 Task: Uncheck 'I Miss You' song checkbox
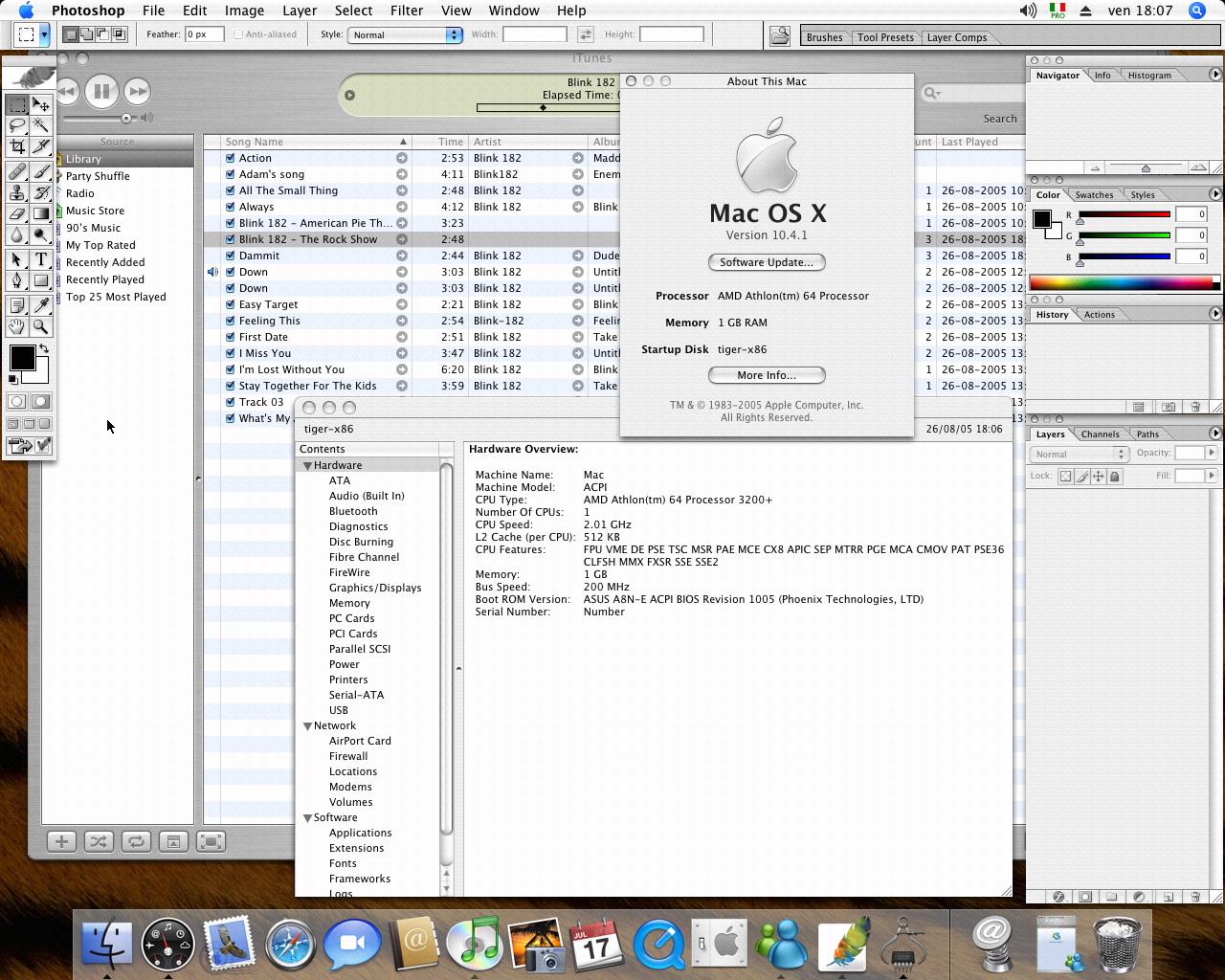click(231, 353)
